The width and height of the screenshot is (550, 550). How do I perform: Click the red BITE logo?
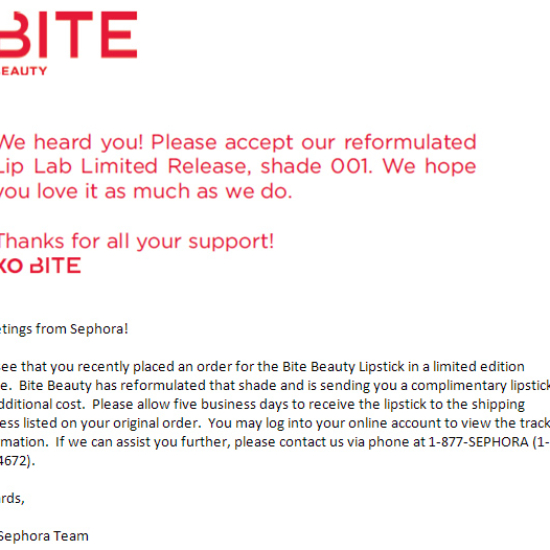[x=68, y=34]
